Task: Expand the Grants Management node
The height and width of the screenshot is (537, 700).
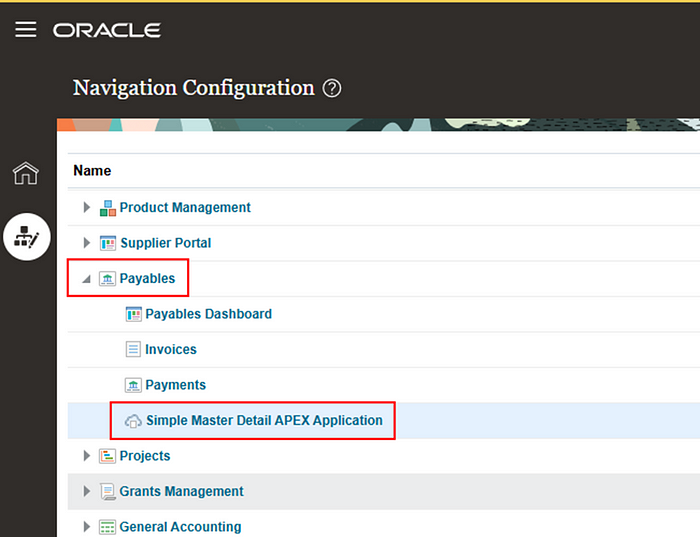Action: point(87,491)
